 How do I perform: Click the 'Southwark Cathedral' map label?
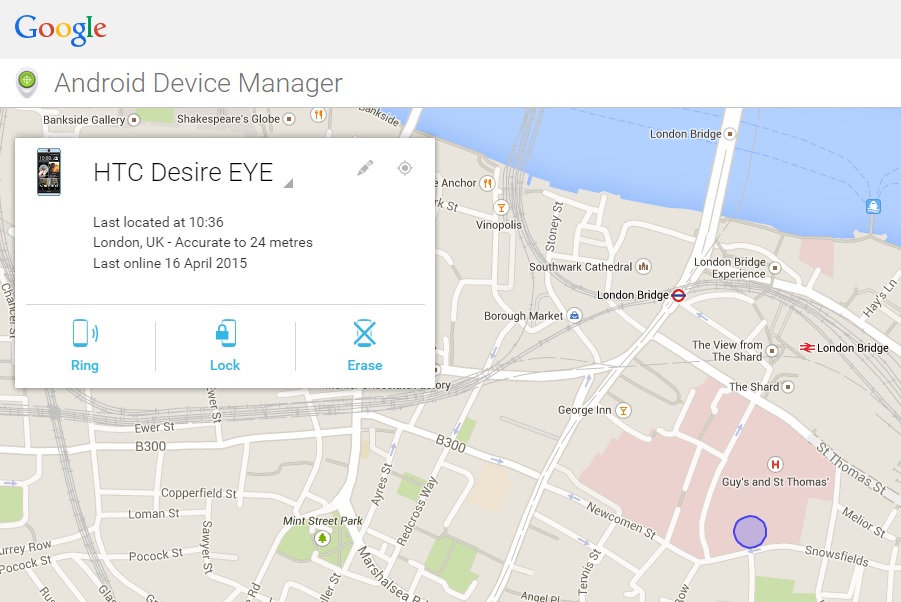click(580, 267)
